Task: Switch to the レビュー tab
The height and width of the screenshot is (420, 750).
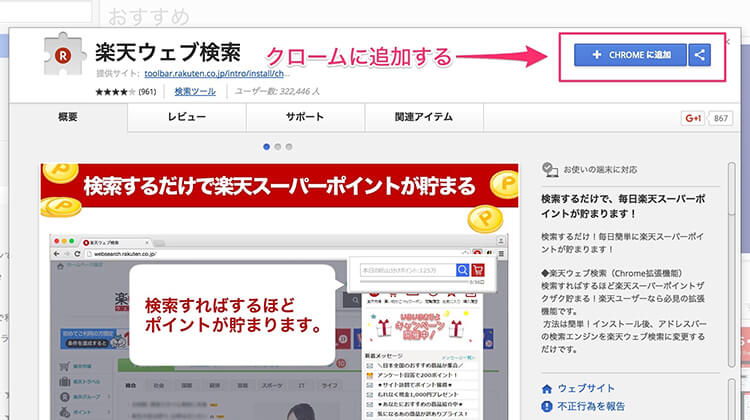Action: 187,117
